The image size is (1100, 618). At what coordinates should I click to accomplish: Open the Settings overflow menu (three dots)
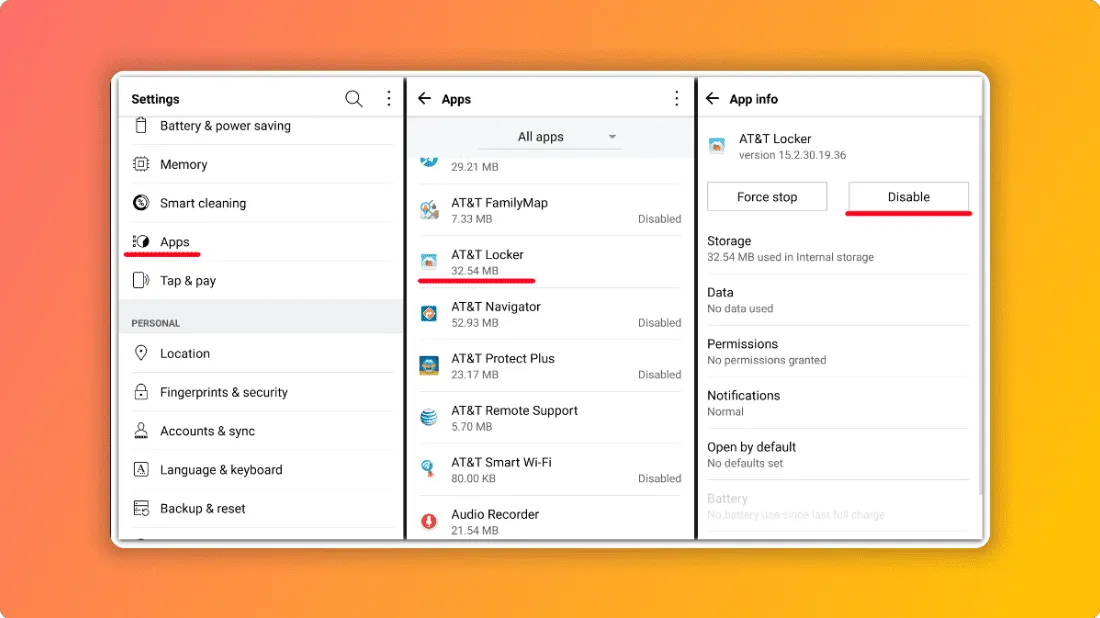coord(389,98)
